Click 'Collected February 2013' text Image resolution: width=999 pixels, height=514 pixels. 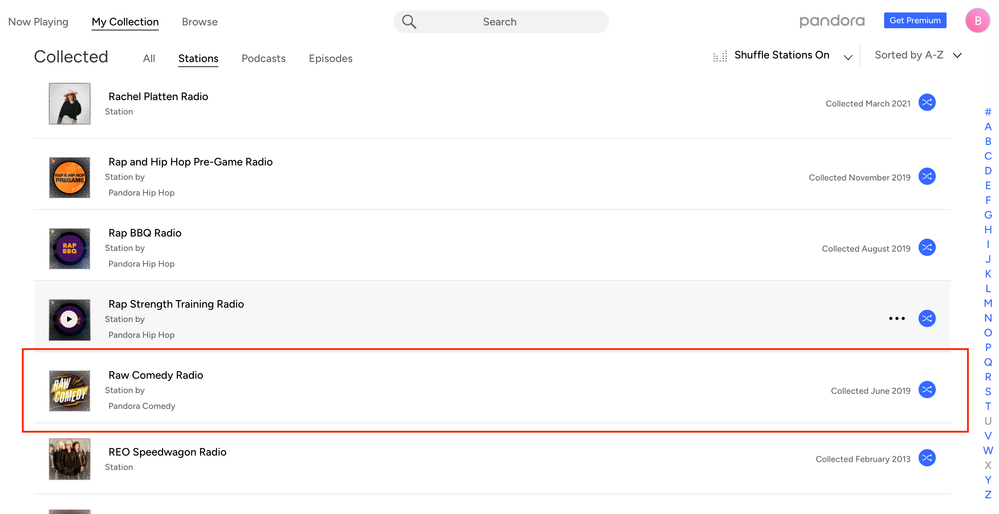[863, 459]
